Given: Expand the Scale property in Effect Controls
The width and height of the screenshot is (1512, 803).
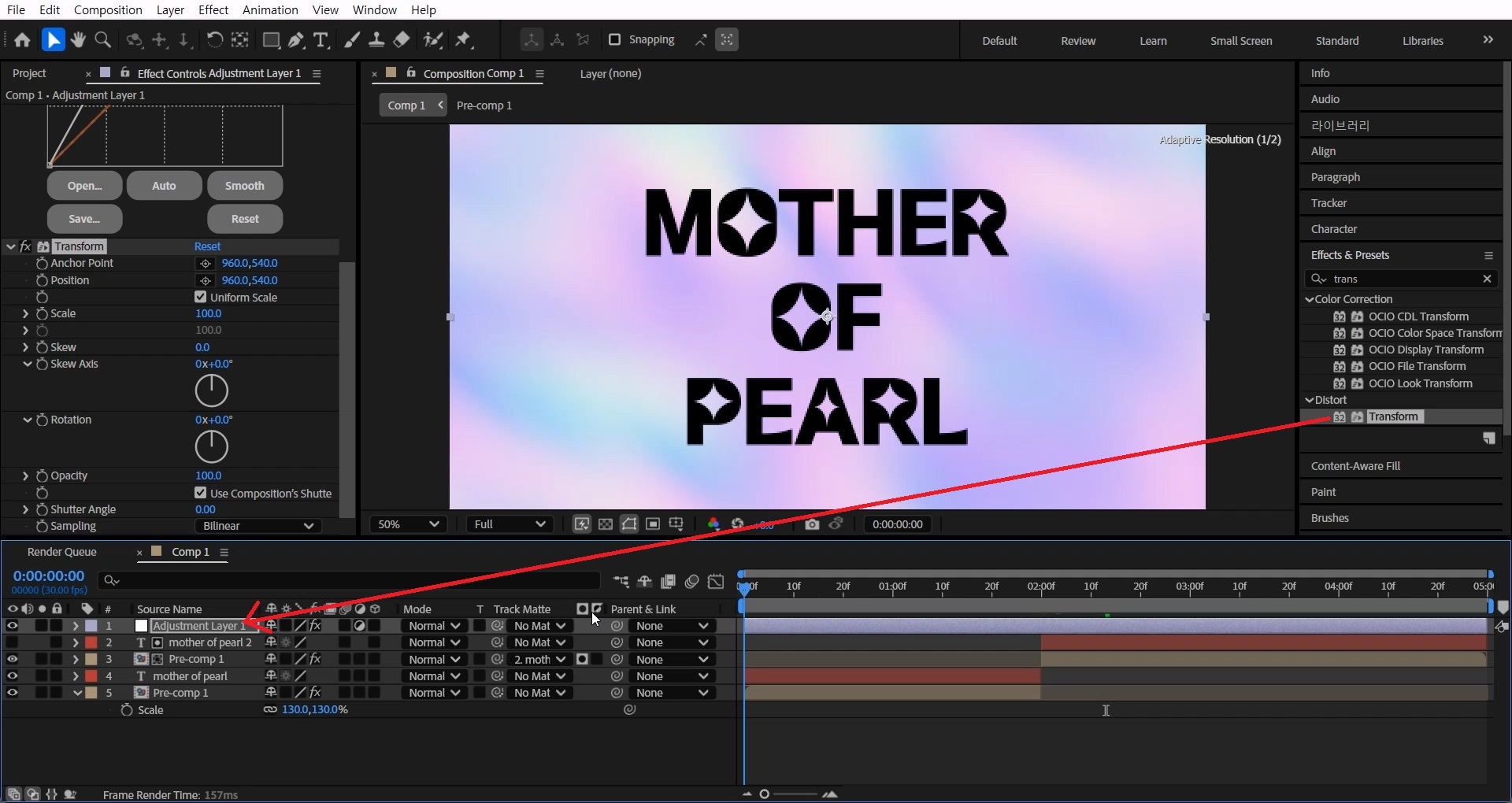Looking at the screenshot, I should (25, 313).
